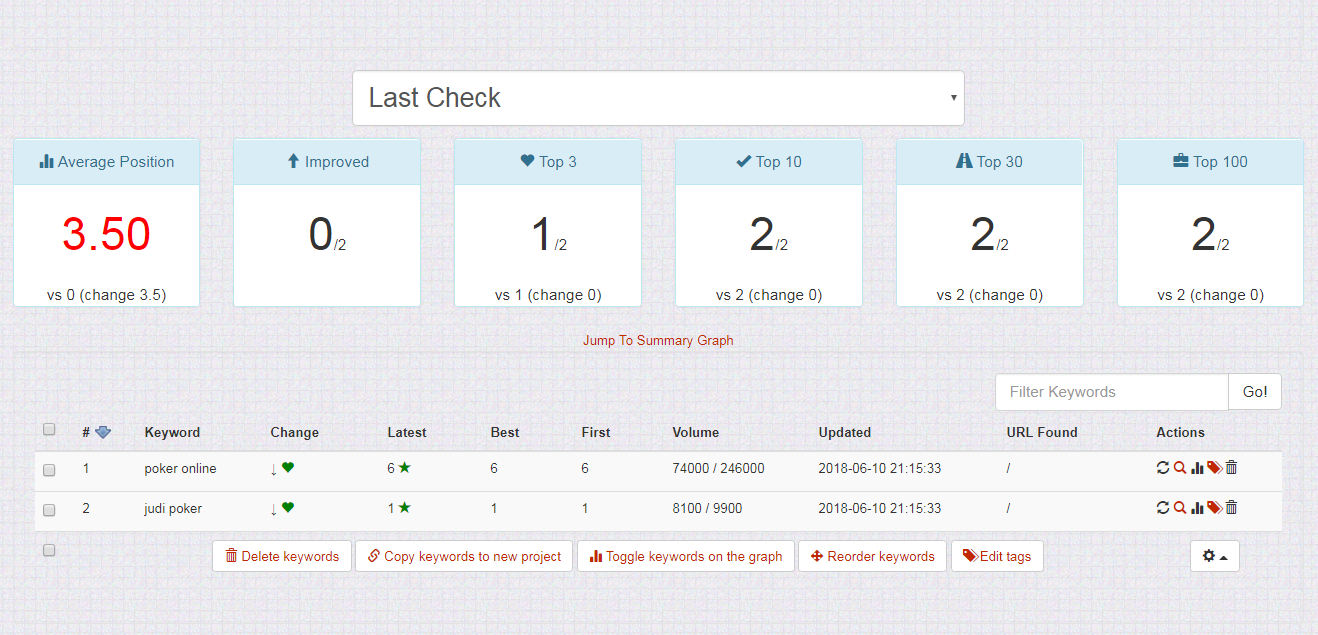Click the tag icon for poker online

(1214, 468)
